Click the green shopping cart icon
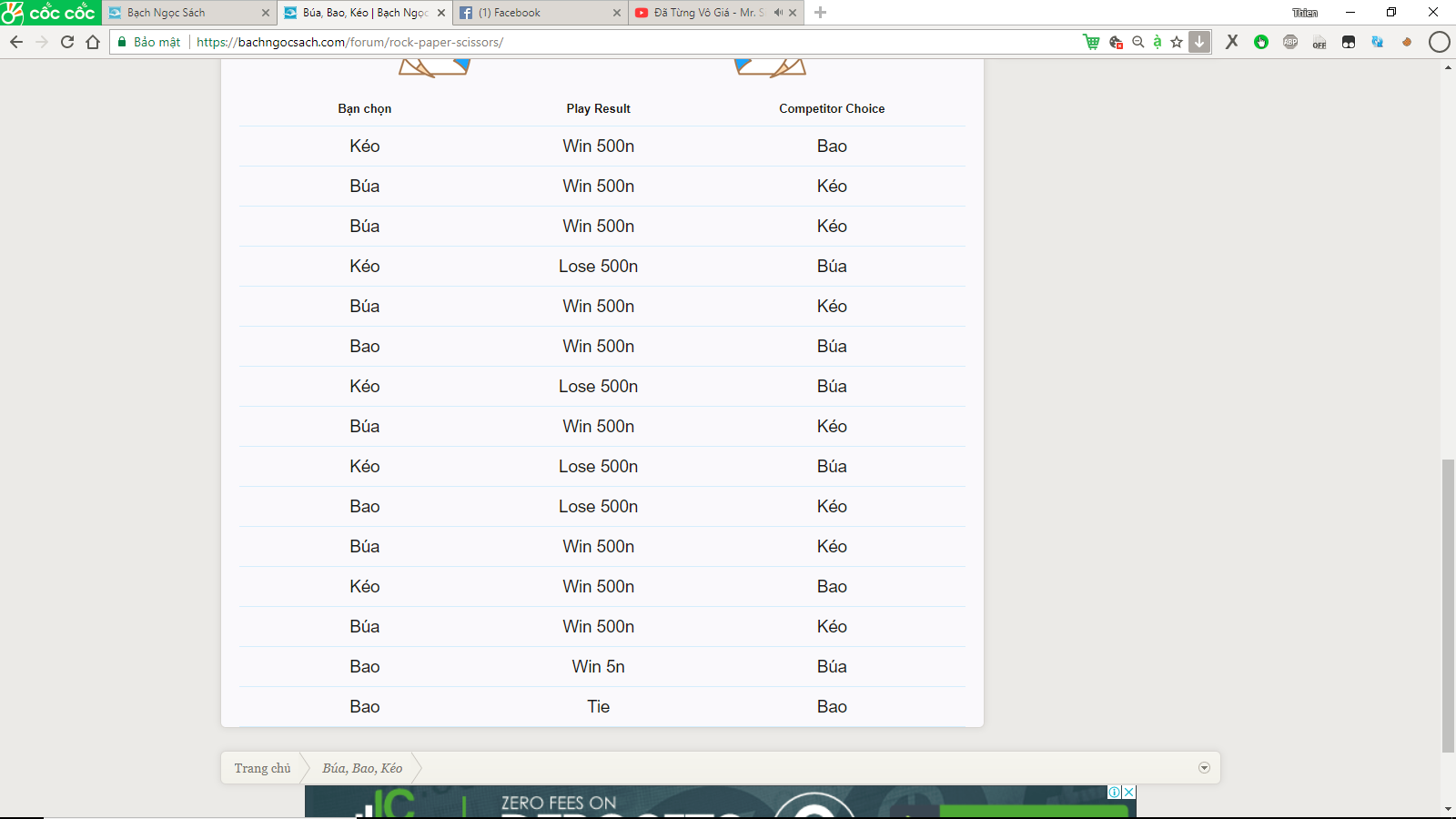Screen dimensions: 1456x819 [1091, 42]
